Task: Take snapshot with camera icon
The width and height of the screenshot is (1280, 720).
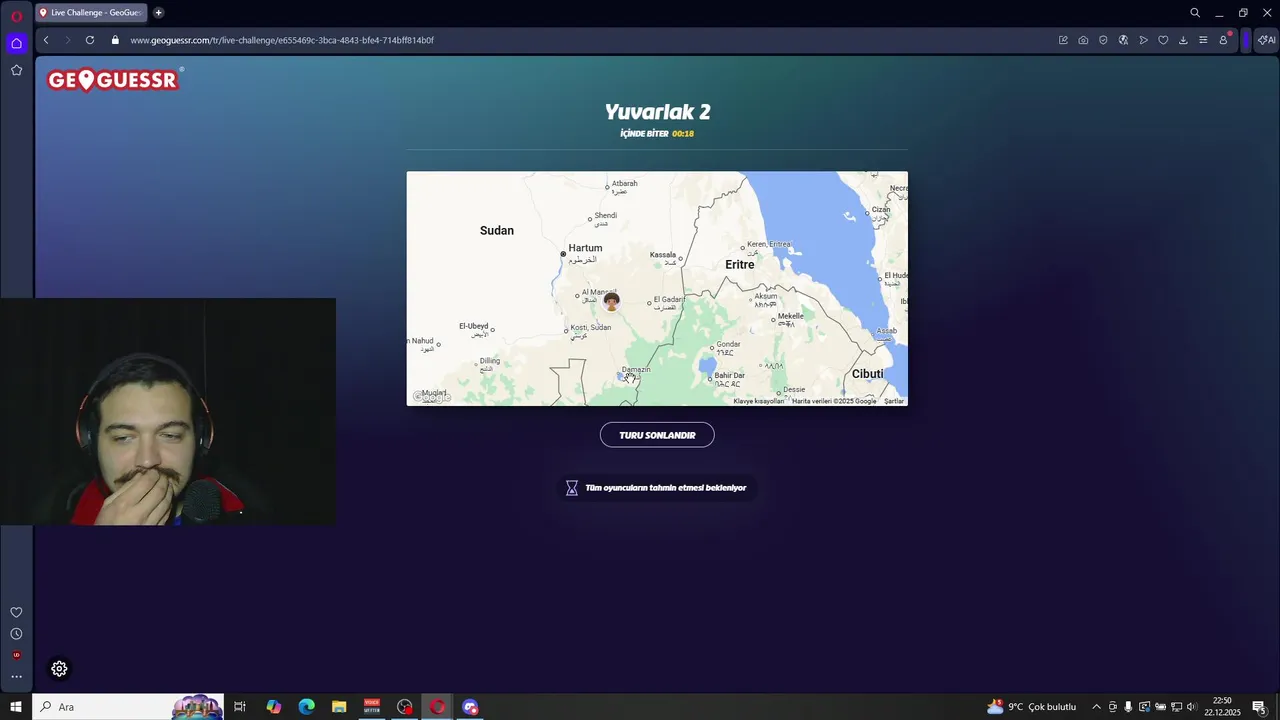Action: (x=1083, y=40)
